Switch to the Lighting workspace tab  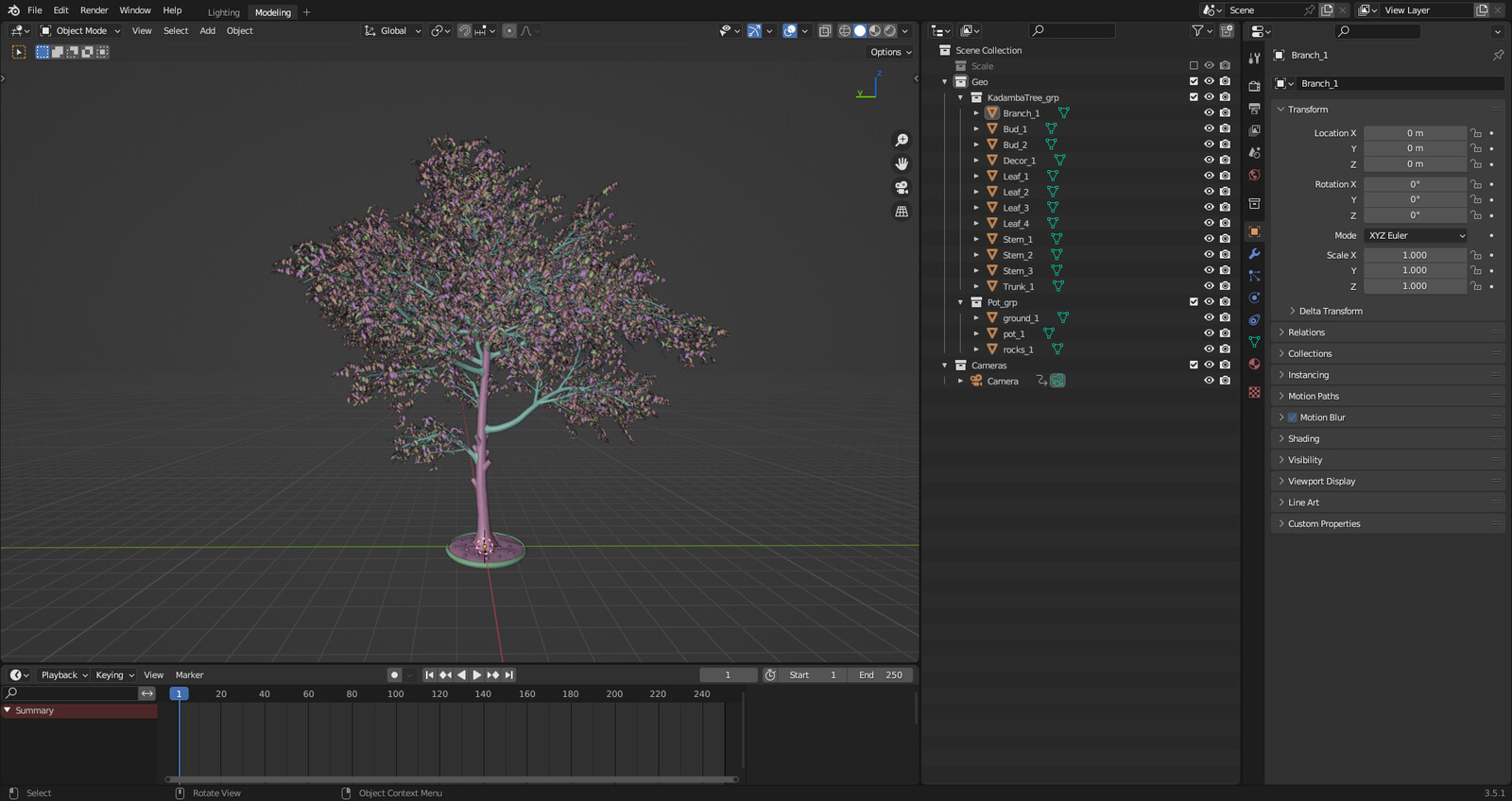click(224, 12)
